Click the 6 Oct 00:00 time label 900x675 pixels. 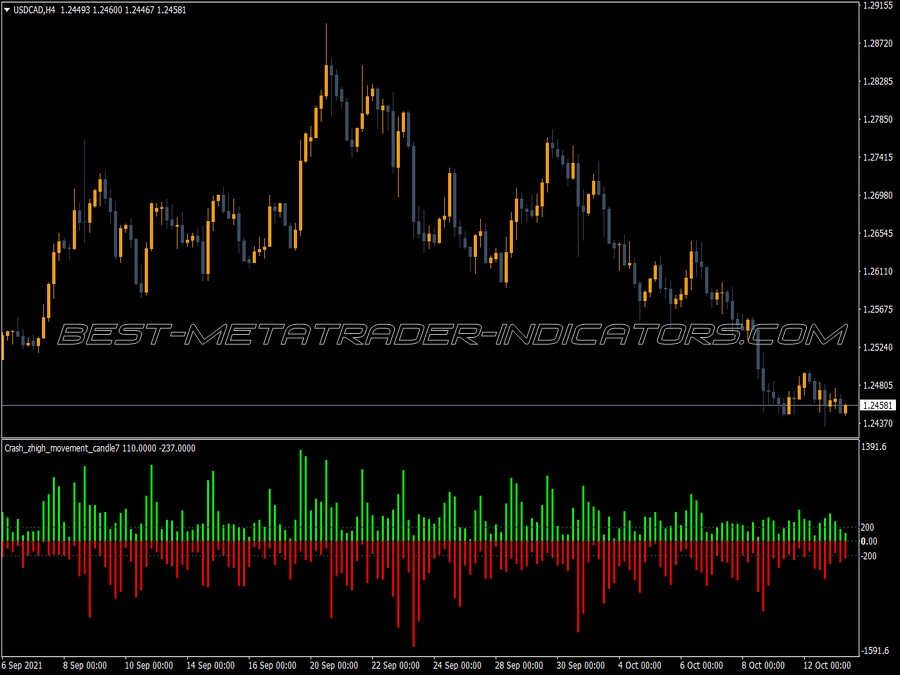(x=701, y=665)
